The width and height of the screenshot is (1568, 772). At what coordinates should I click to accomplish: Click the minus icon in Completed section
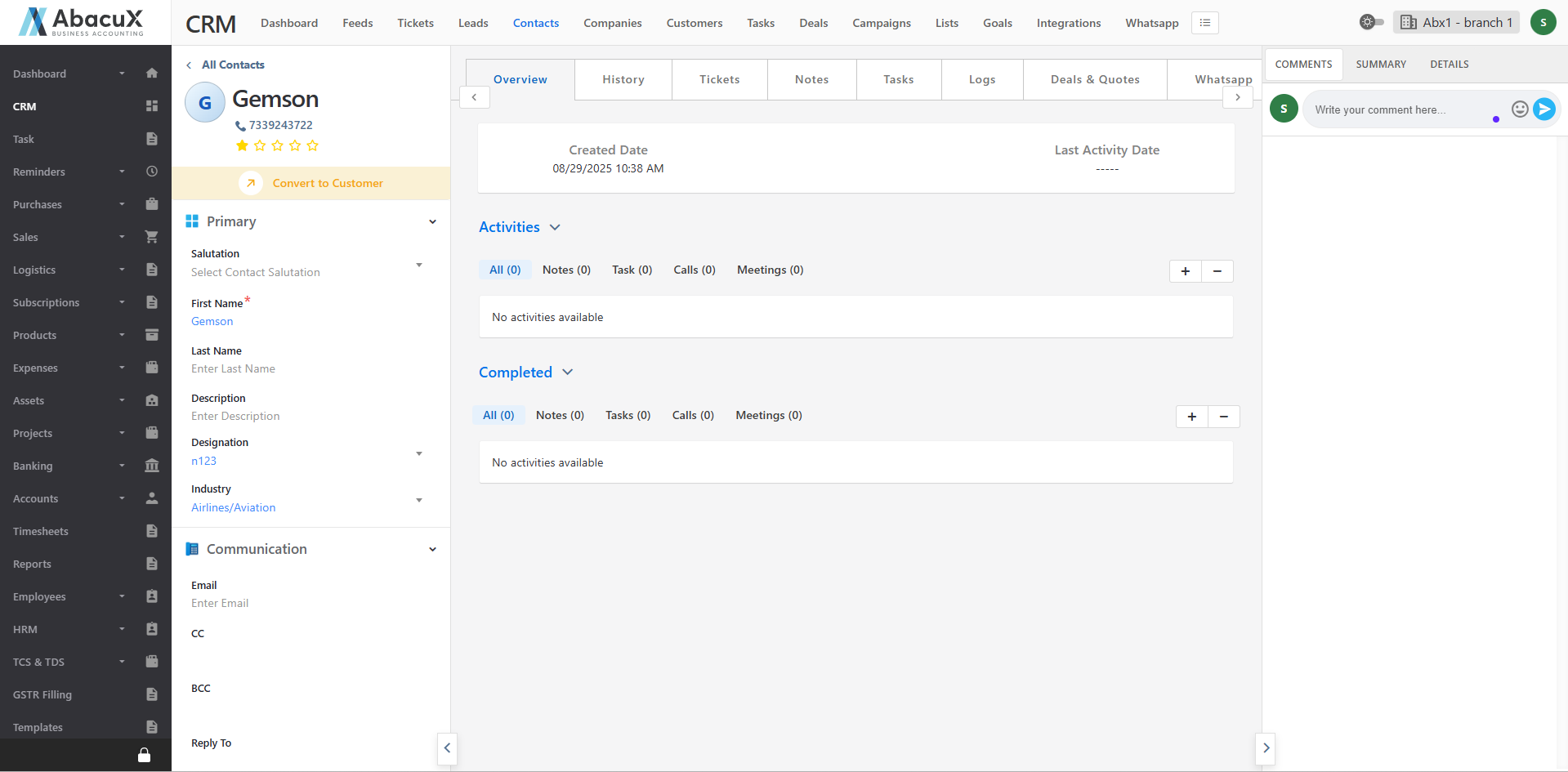[1223, 417]
